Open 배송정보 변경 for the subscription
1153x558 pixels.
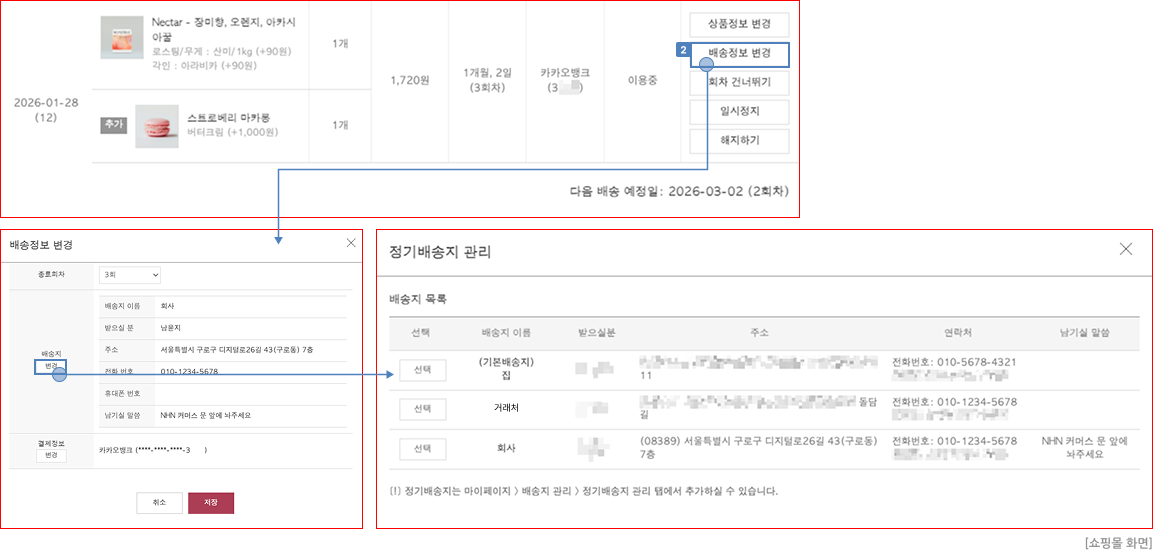point(739,53)
